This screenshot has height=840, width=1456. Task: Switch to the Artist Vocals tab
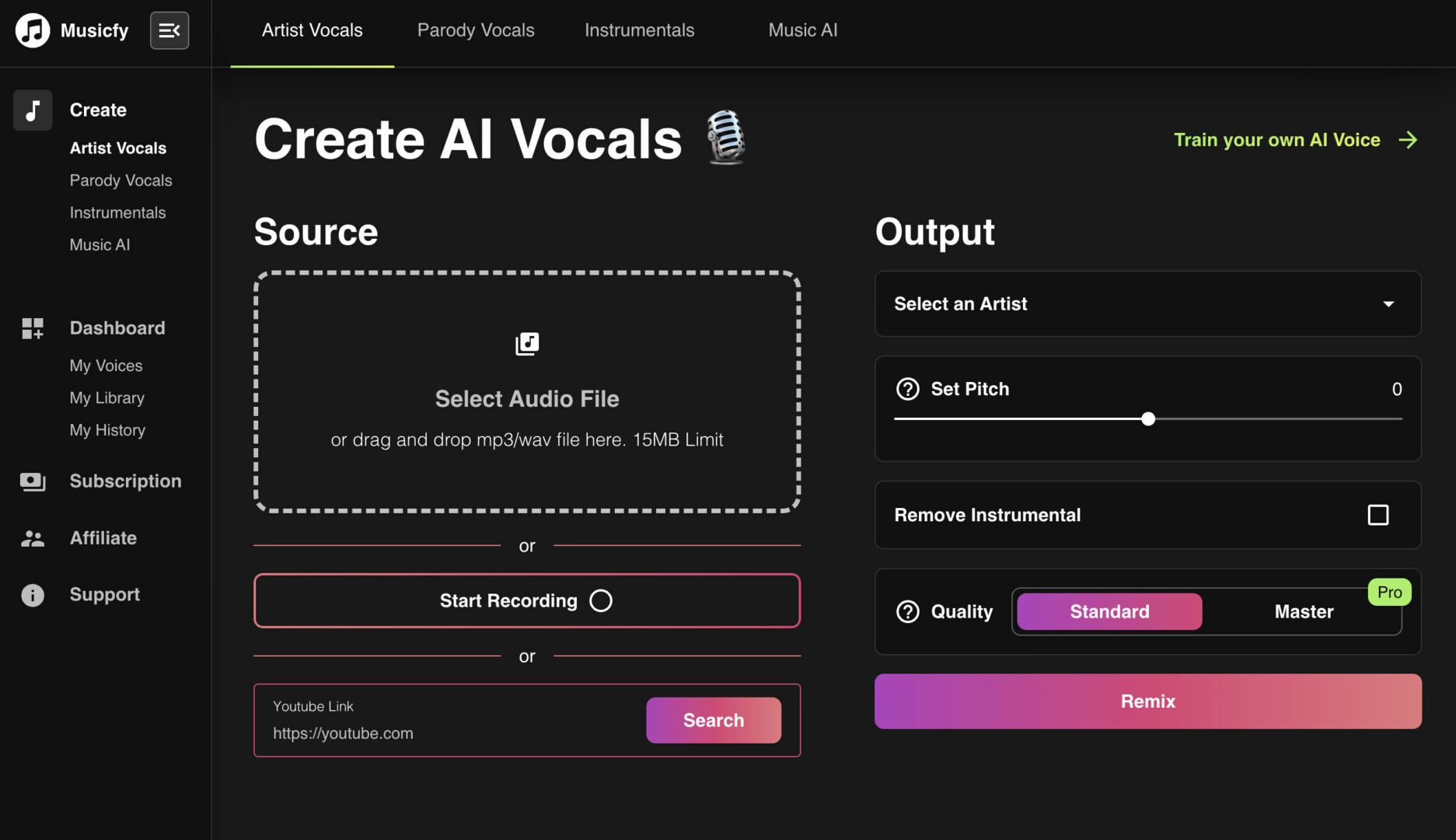tap(312, 30)
